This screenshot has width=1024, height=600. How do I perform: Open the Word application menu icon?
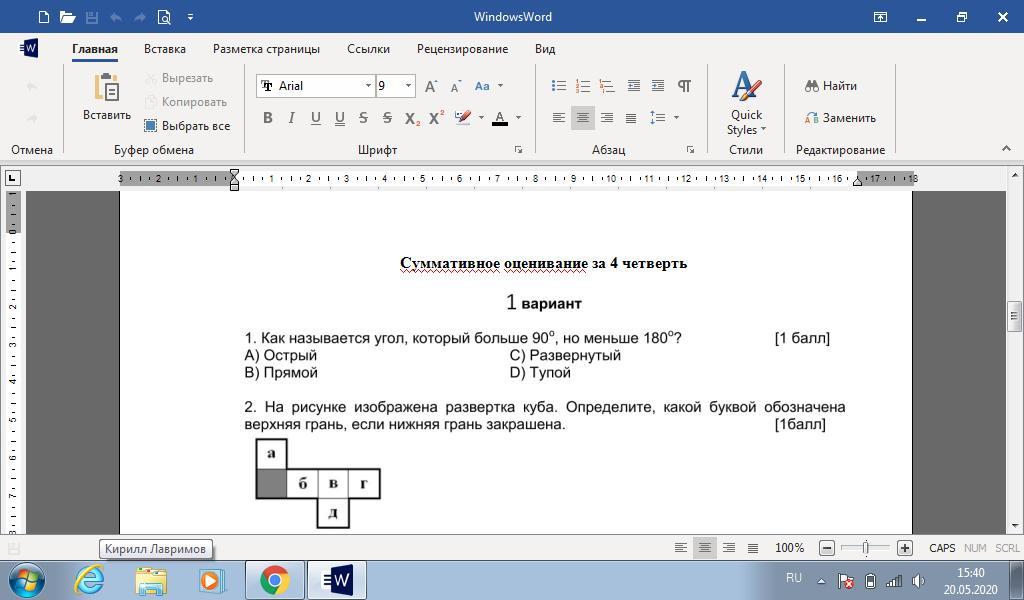[x=29, y=48]
